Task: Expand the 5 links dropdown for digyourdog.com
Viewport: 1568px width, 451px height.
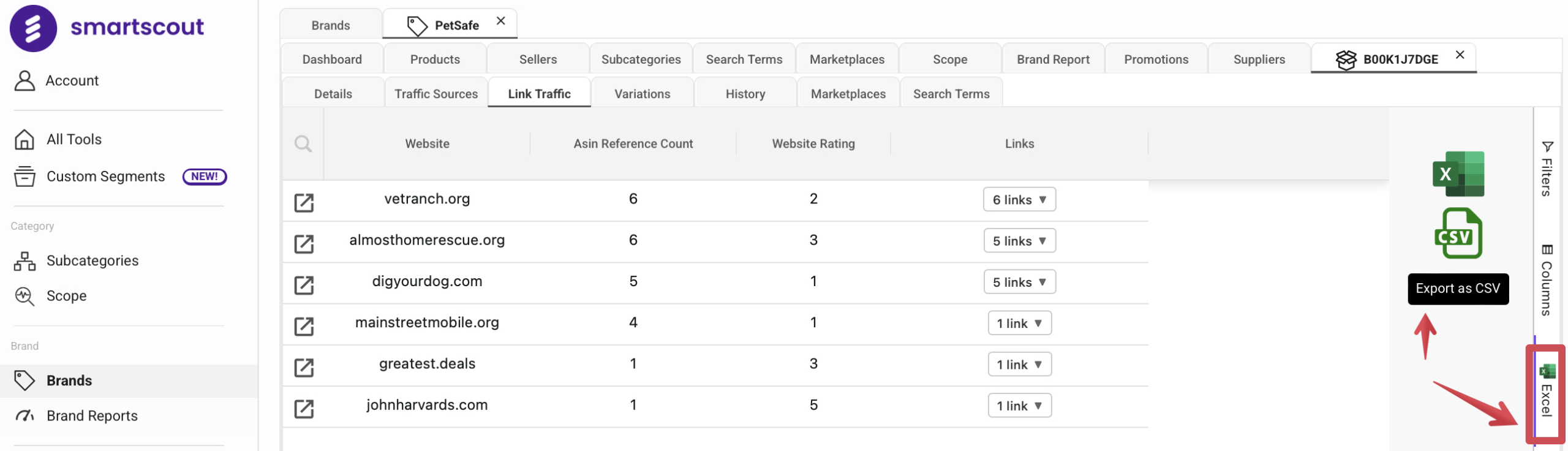Action: (x=1020, y=282)
